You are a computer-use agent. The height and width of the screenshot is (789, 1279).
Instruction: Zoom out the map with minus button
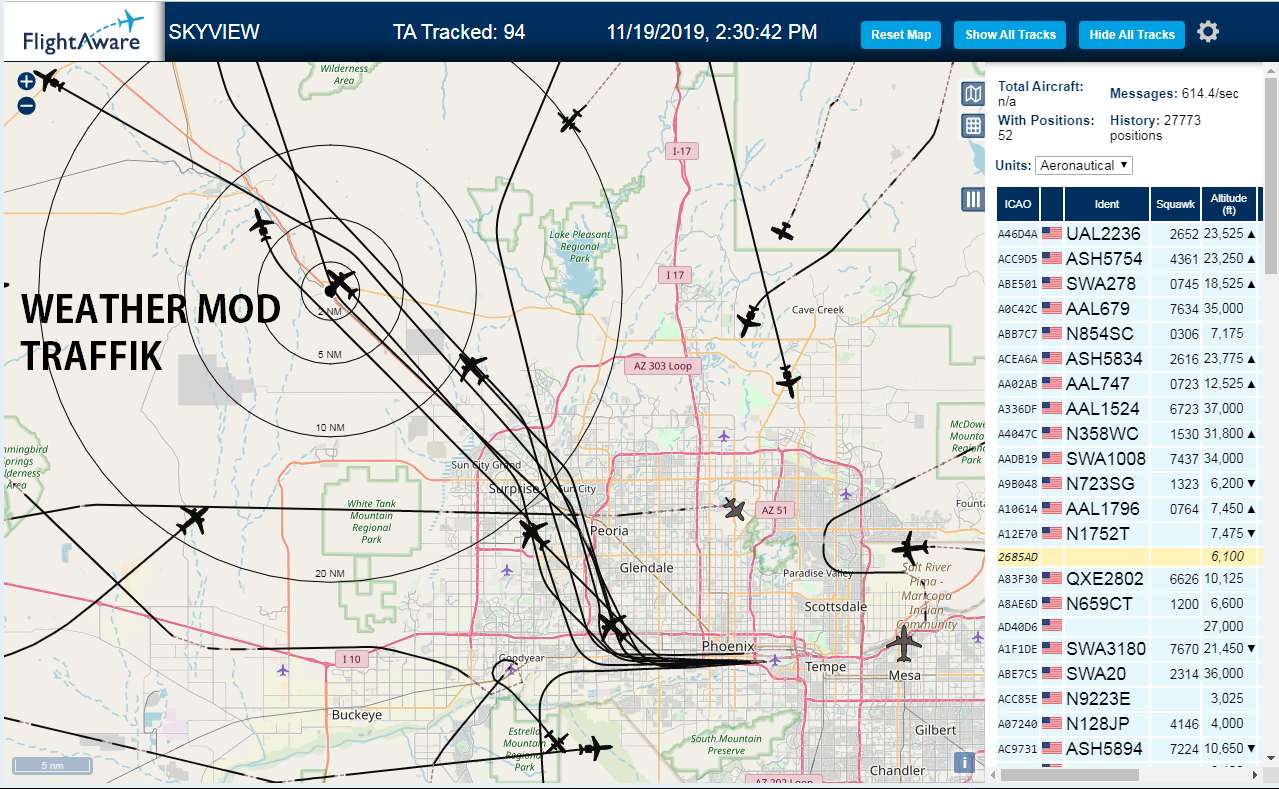click(x=27, y=105)
